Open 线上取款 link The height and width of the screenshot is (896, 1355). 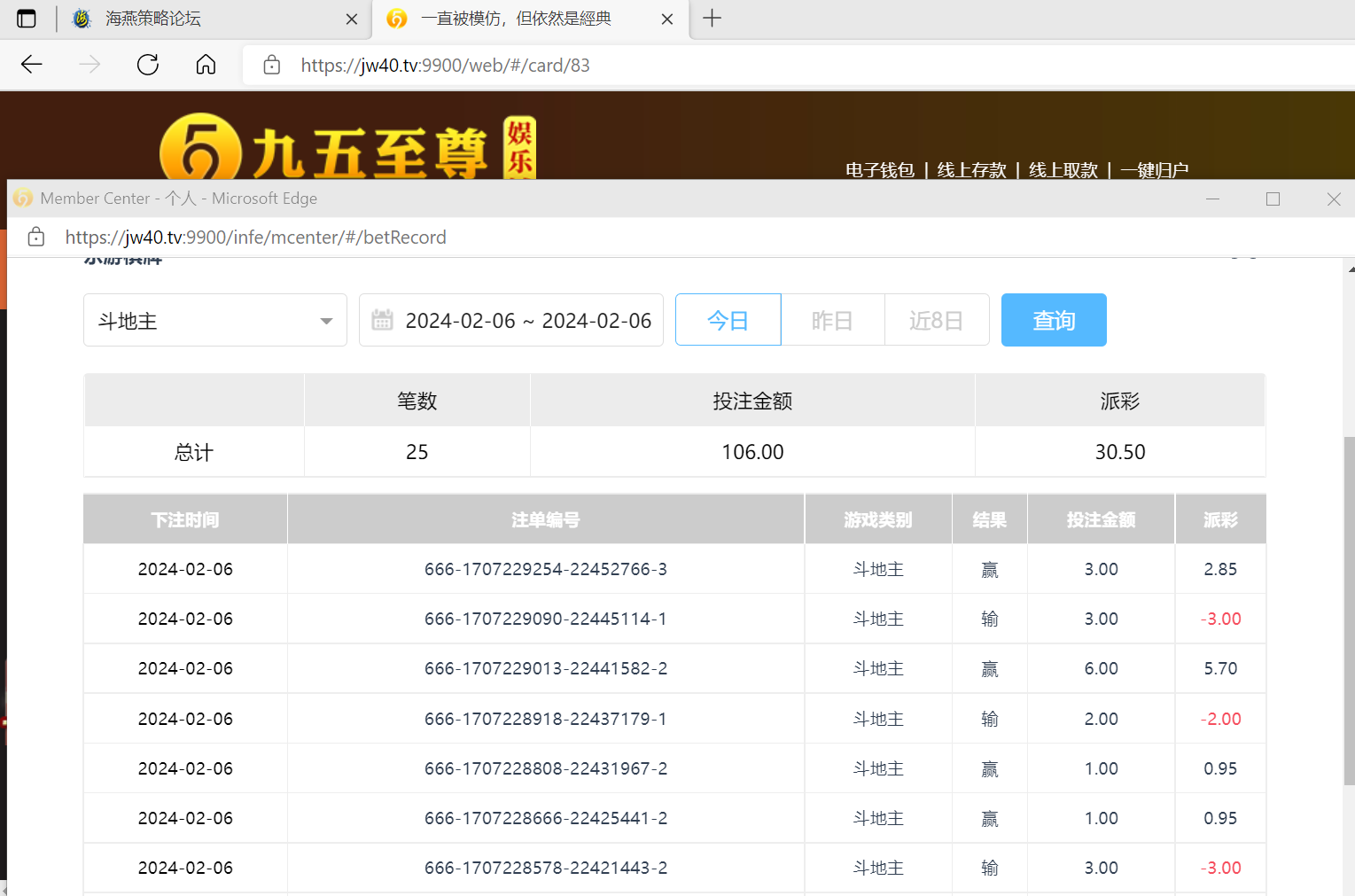(1063, 169)
